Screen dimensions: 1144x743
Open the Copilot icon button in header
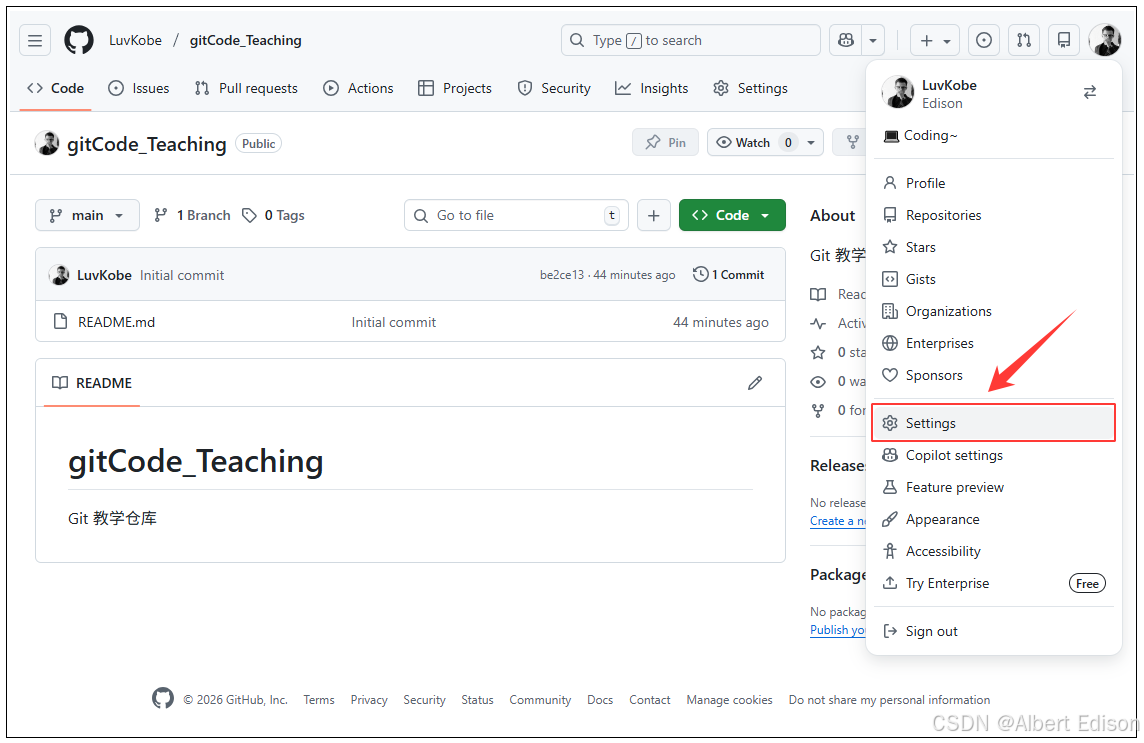tap(846, 40)
